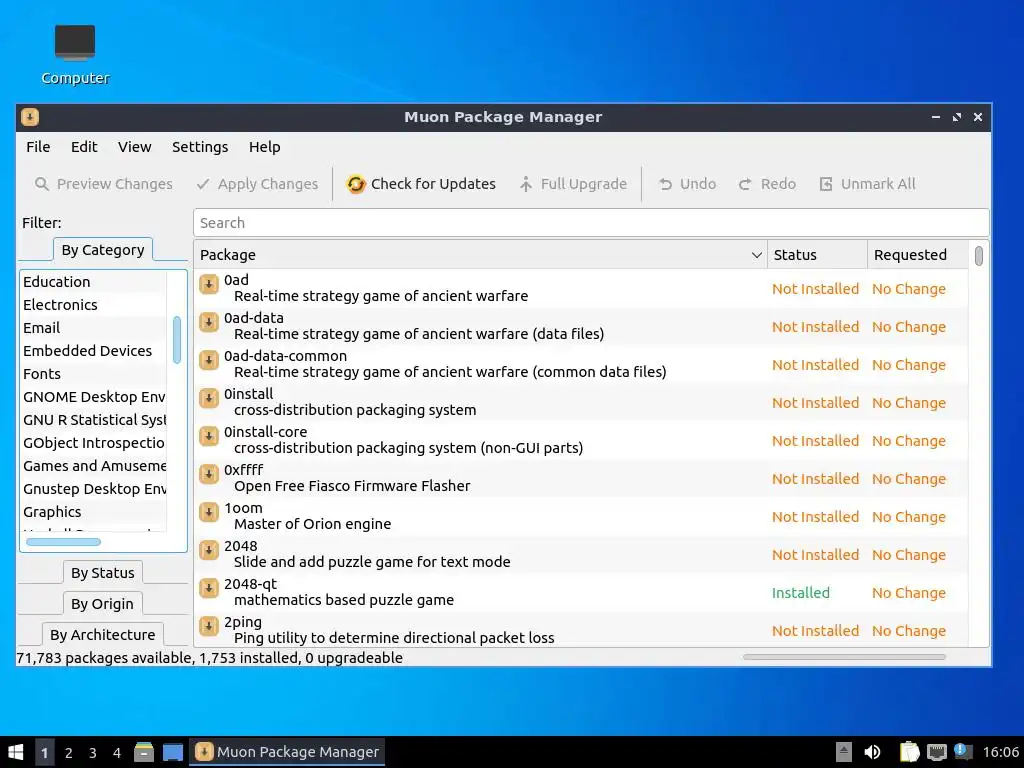Click the network tray icon
The width and height of the screenshot is (1024, 768).
coord(936,752)
